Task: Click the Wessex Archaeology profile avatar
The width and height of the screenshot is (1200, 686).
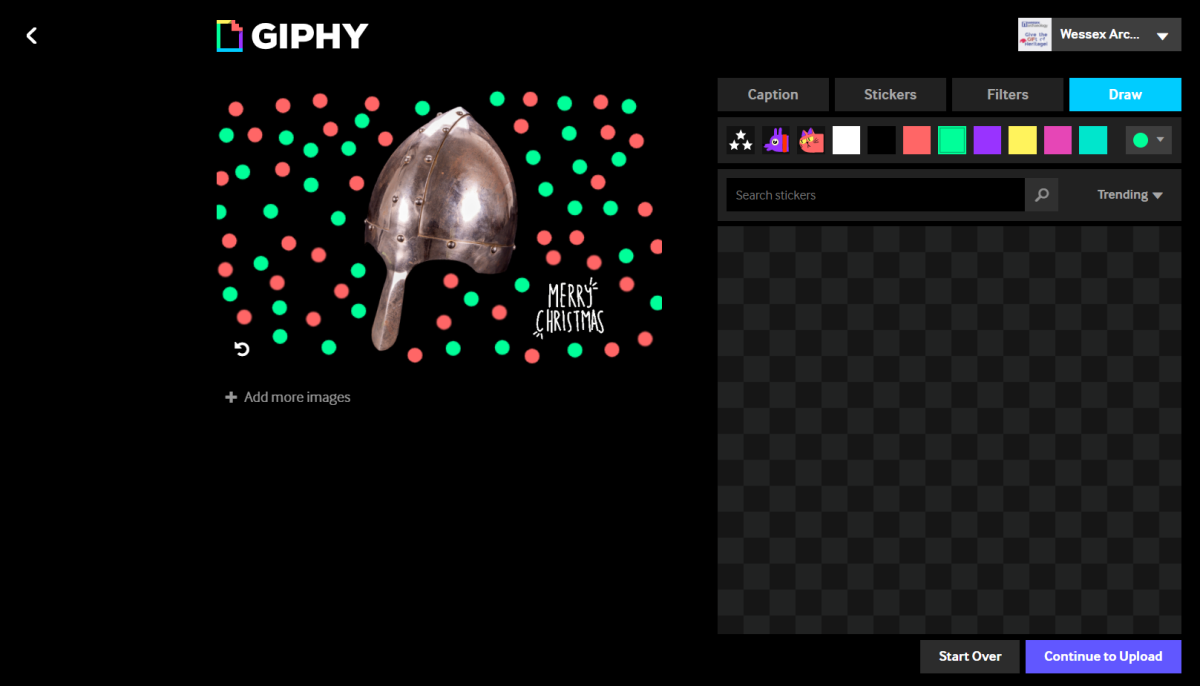Action: click(x=1034, y=35)
